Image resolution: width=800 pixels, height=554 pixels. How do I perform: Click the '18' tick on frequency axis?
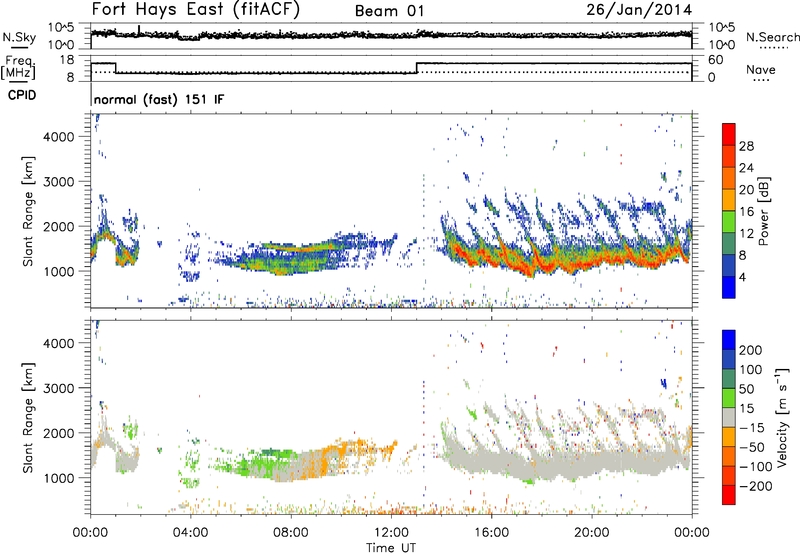(66, 60)
